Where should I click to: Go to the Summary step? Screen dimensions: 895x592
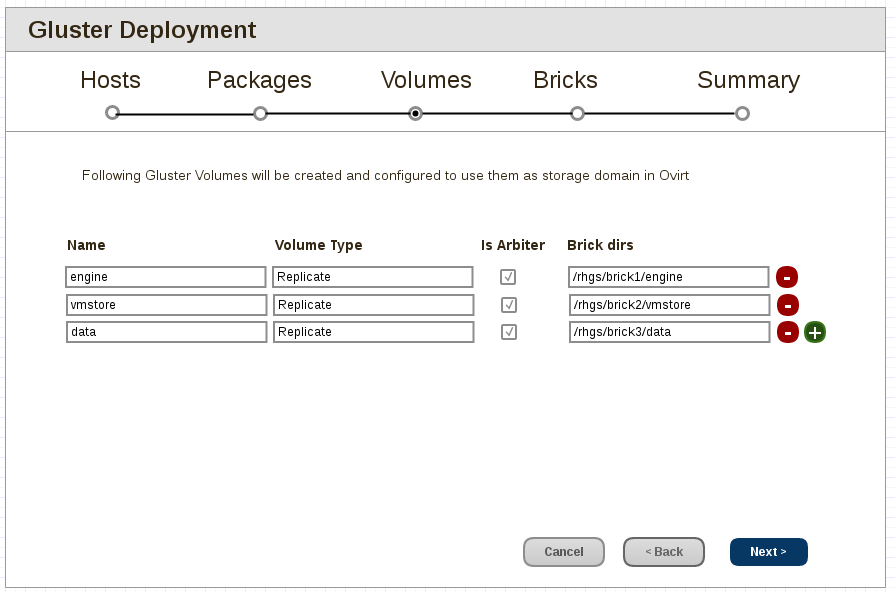tap(748, 80)
